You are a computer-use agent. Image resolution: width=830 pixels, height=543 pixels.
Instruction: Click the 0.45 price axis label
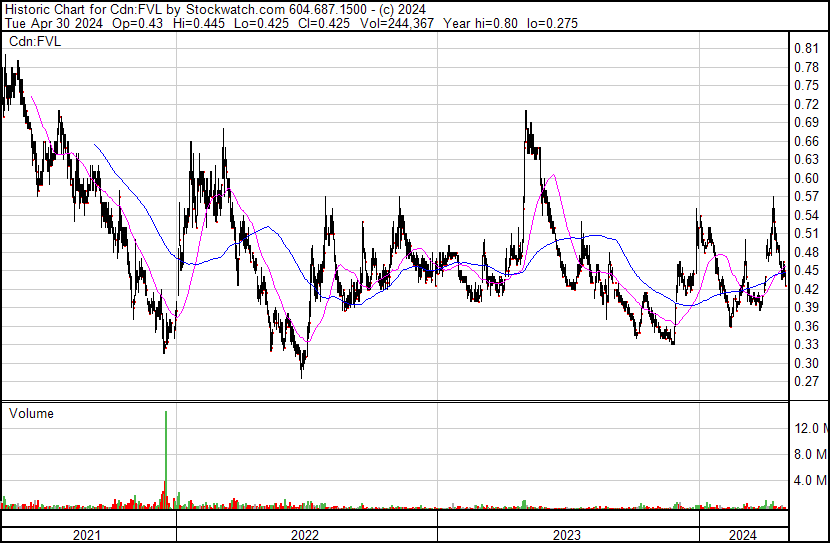point(806,271)
